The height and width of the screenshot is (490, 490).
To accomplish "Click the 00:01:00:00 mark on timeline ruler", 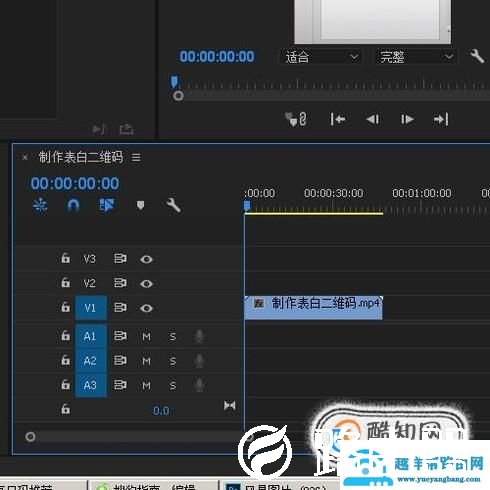I will 422,193.
